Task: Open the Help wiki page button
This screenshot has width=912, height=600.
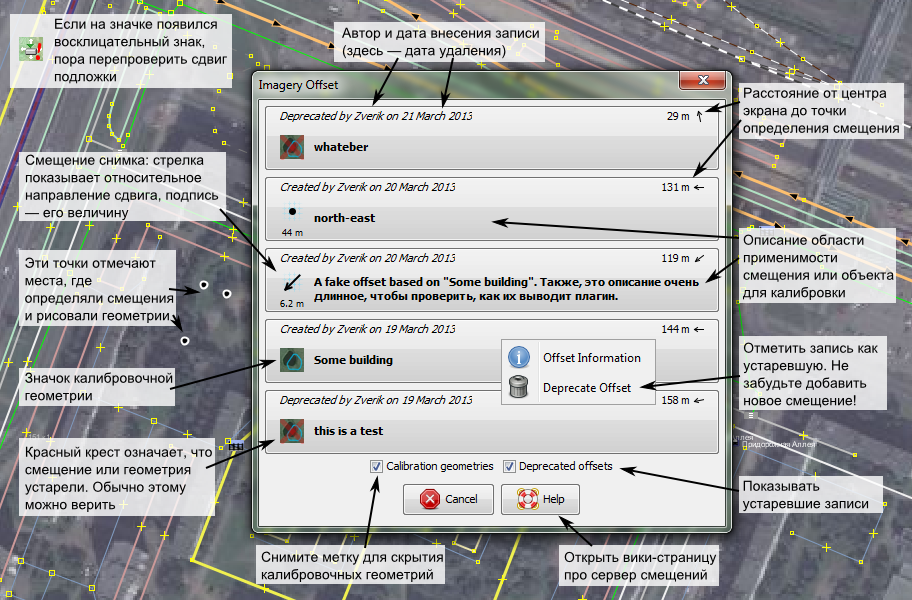Action: click(540, 499)
